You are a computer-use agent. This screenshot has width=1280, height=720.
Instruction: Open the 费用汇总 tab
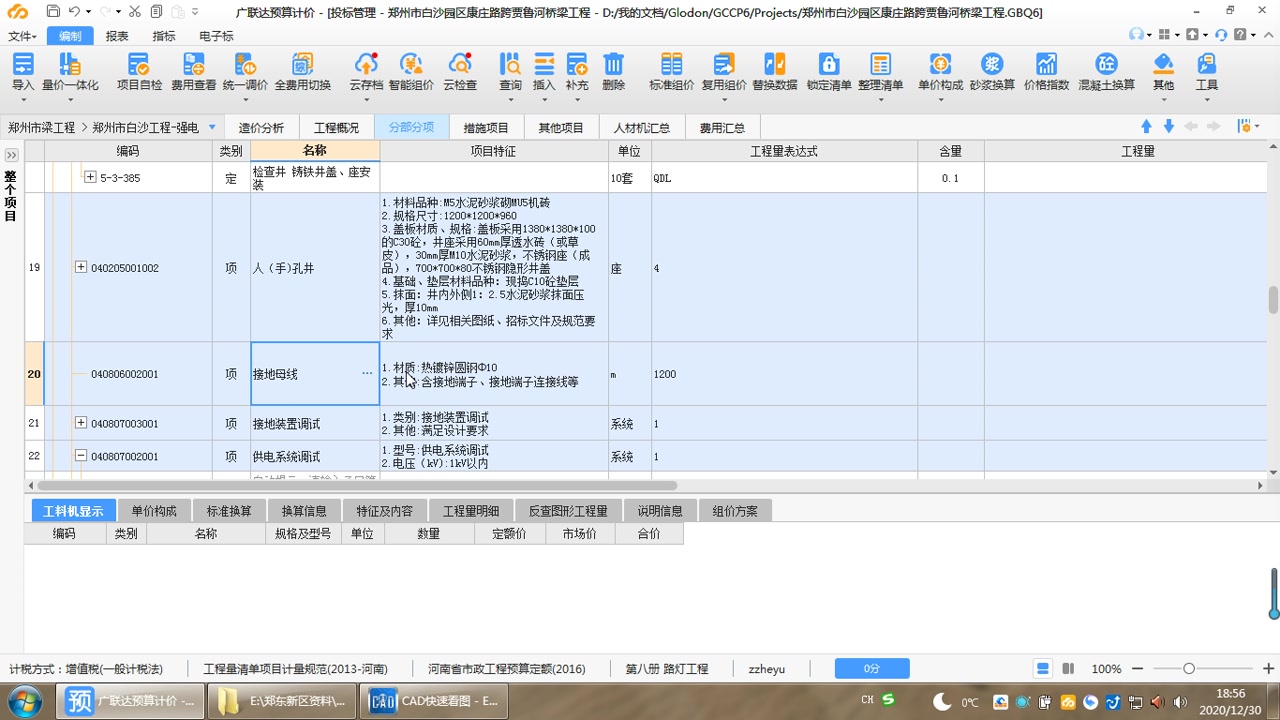tap(722, 128)
